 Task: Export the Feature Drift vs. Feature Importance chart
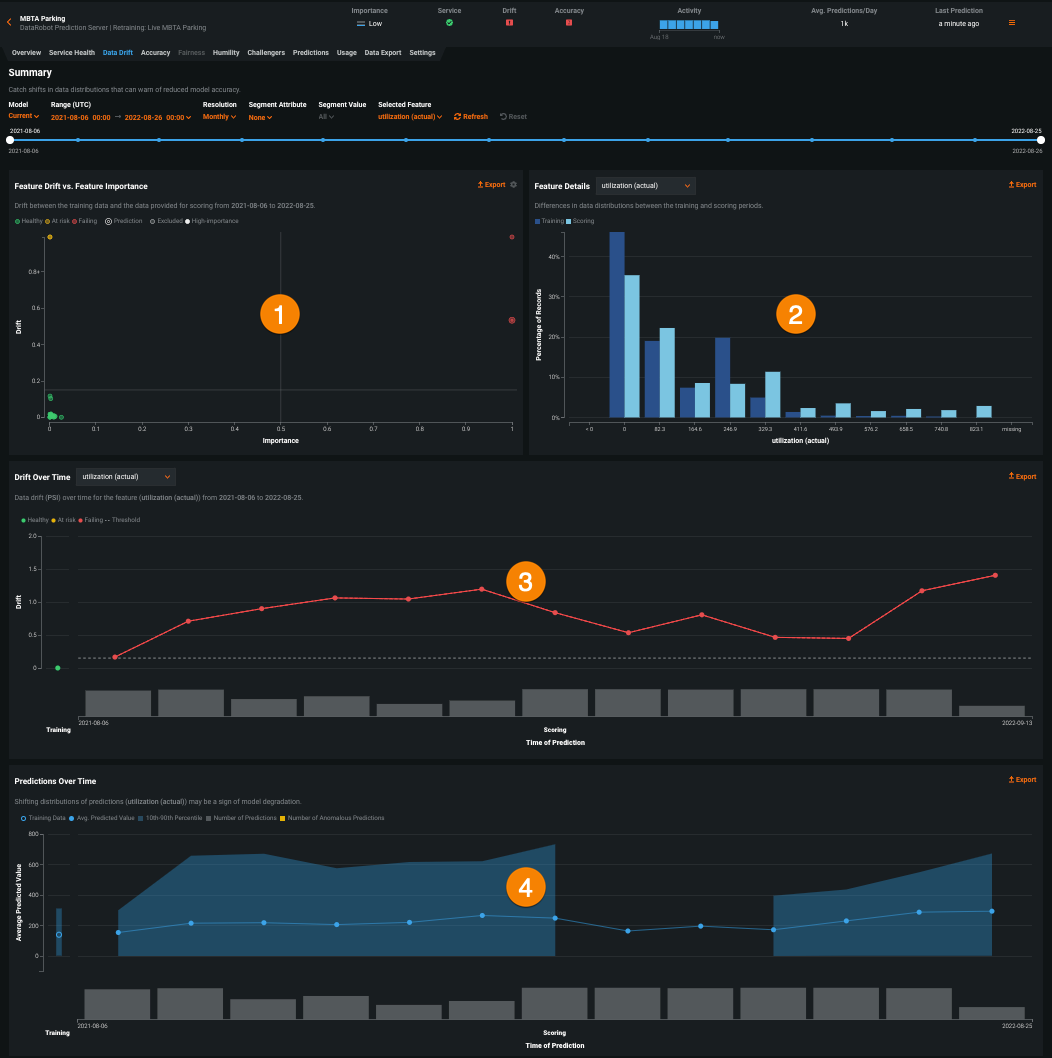click(492, 185)
